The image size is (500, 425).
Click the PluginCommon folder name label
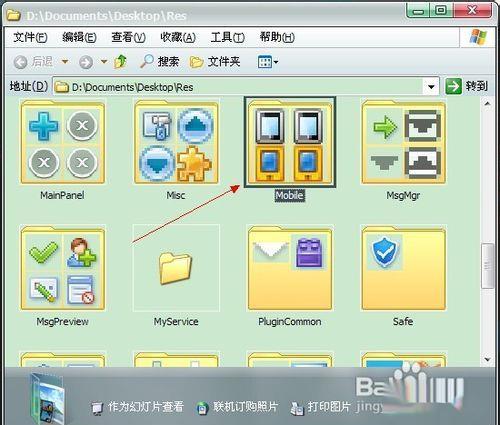click(x=290, y=322)
